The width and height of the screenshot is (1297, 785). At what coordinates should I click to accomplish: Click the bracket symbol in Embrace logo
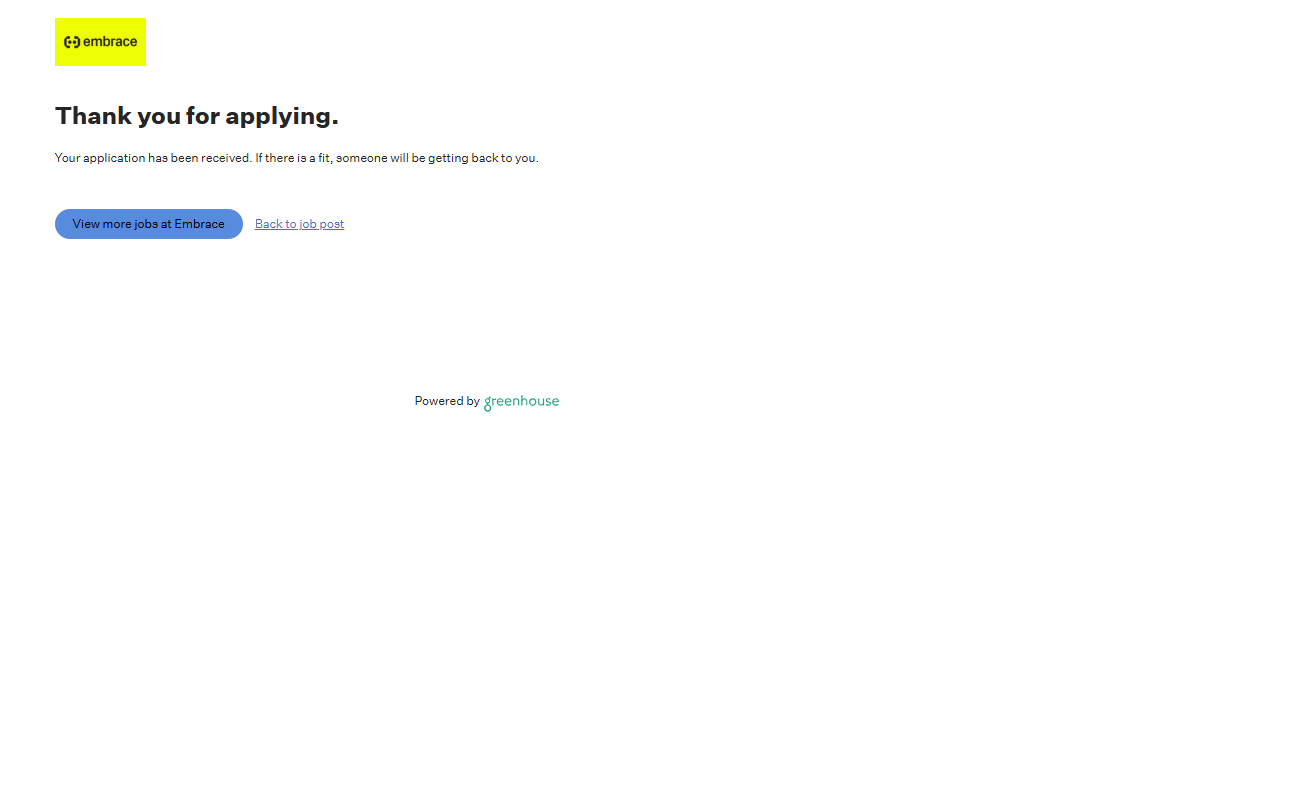click(71, 42)
